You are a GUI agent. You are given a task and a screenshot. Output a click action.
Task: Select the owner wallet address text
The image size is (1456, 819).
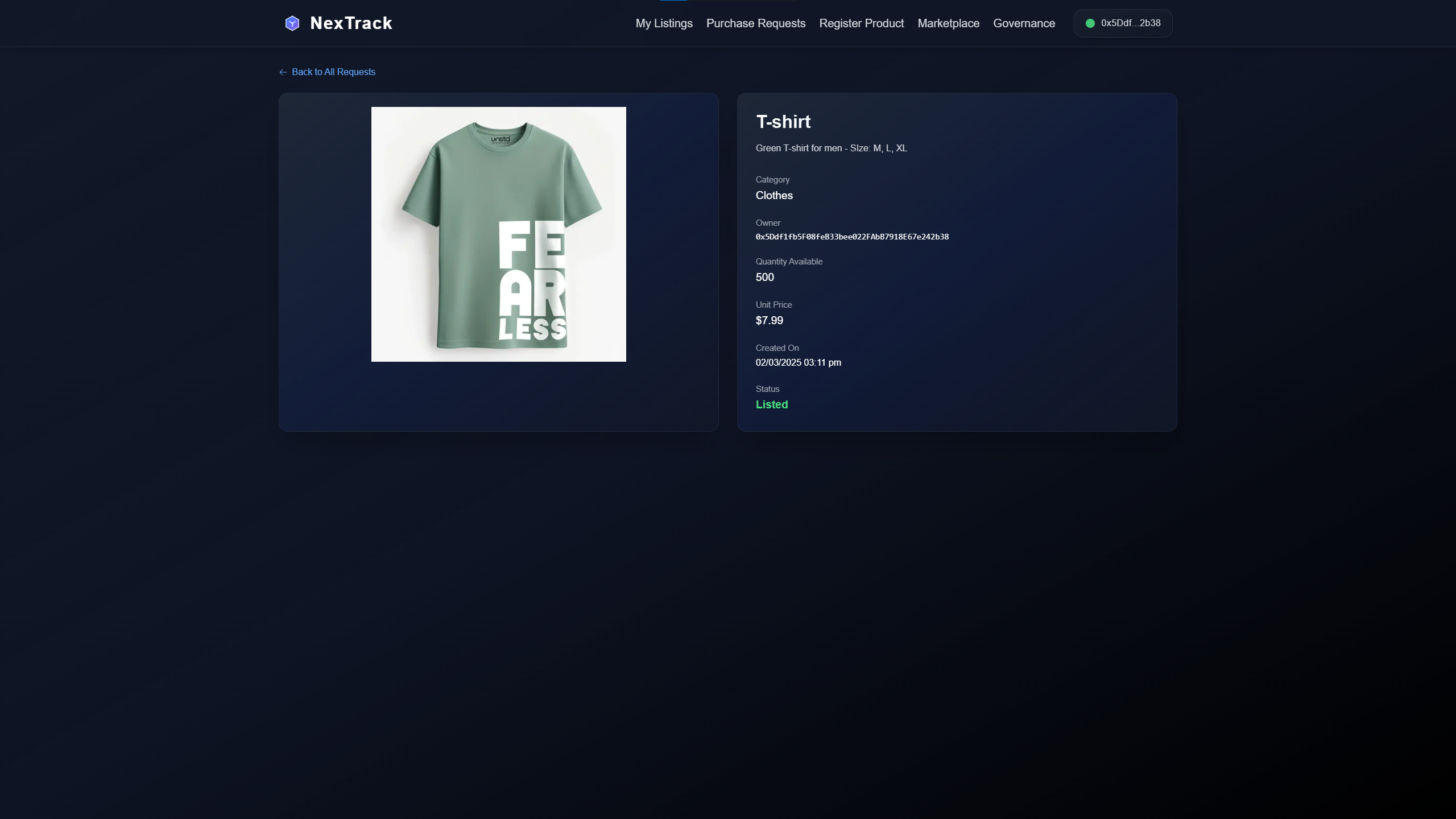pos(851,237)
